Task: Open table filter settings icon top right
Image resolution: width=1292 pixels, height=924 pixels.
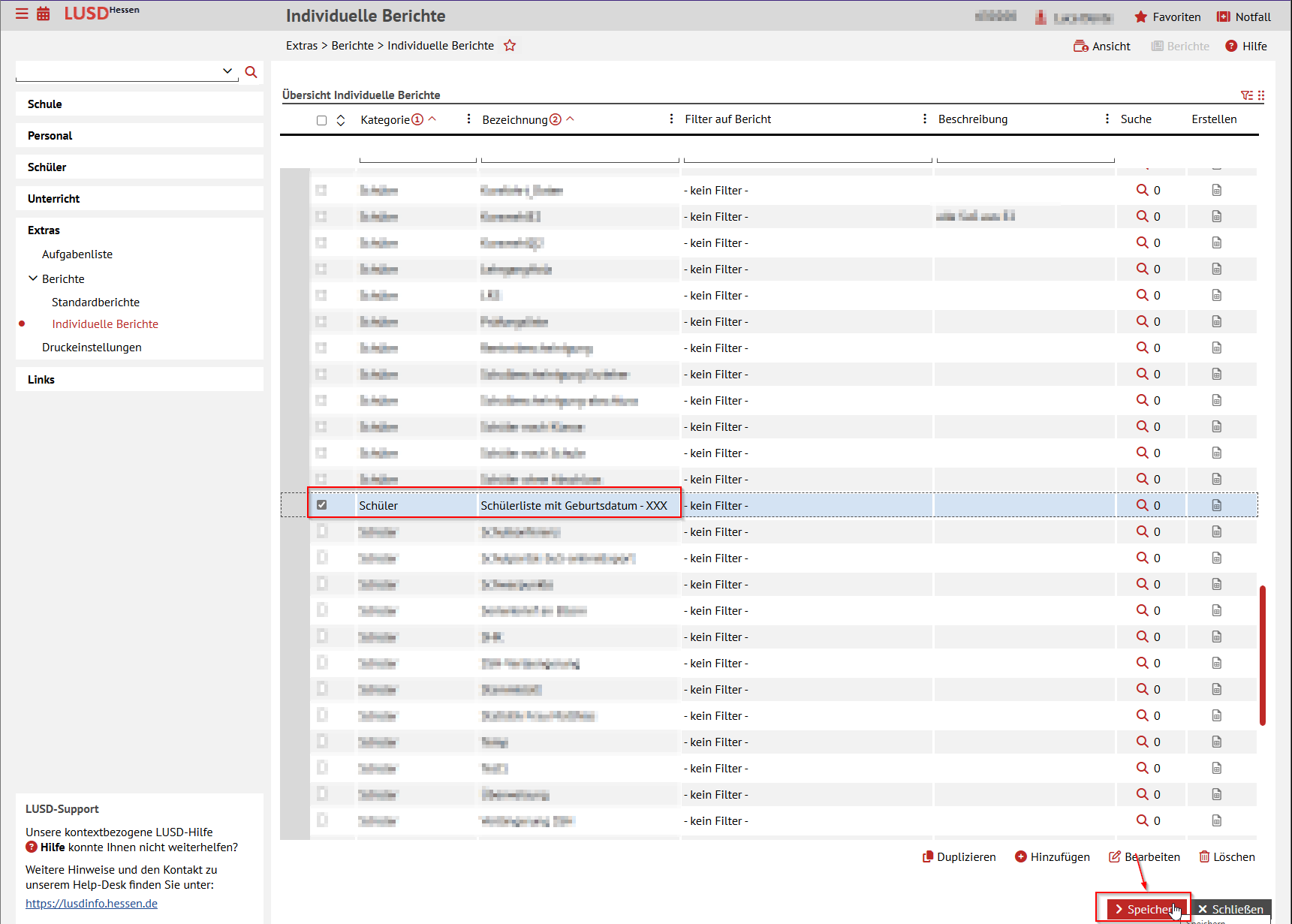Action: [1247, 95]
